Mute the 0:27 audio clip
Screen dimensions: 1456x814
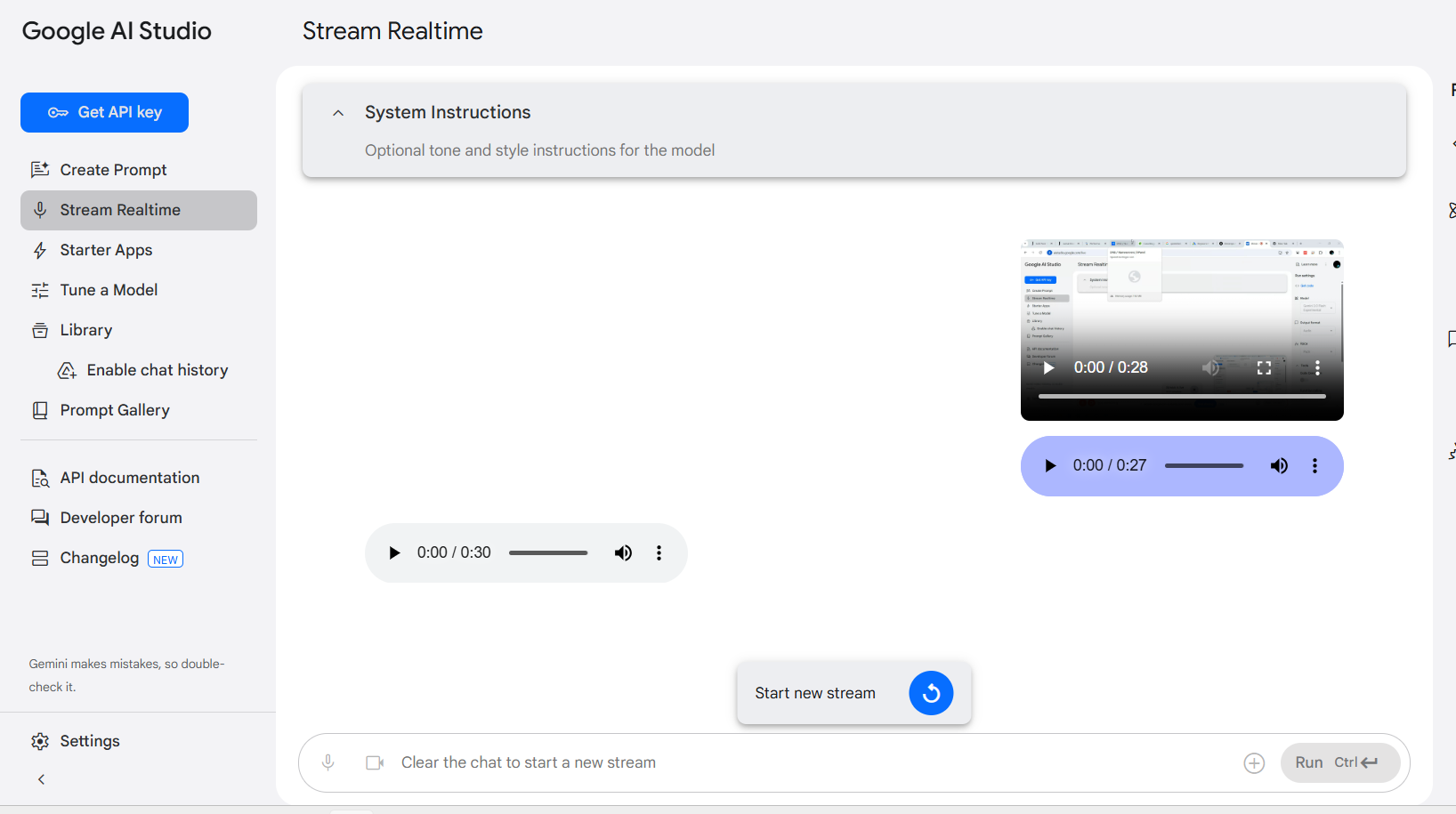pos(1279,465)
